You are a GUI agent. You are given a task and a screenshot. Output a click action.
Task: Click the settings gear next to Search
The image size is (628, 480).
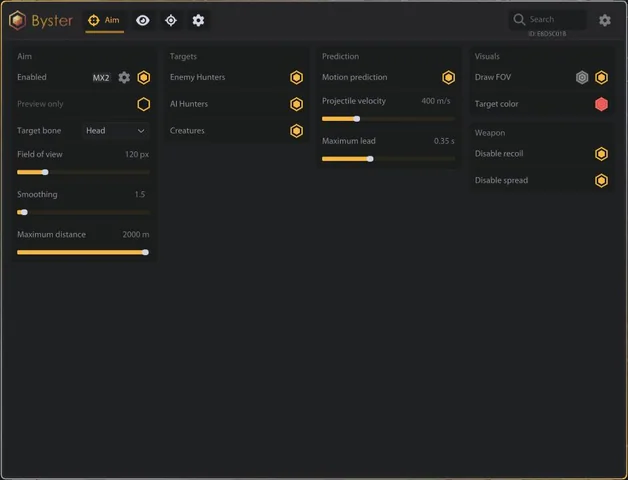605,20
